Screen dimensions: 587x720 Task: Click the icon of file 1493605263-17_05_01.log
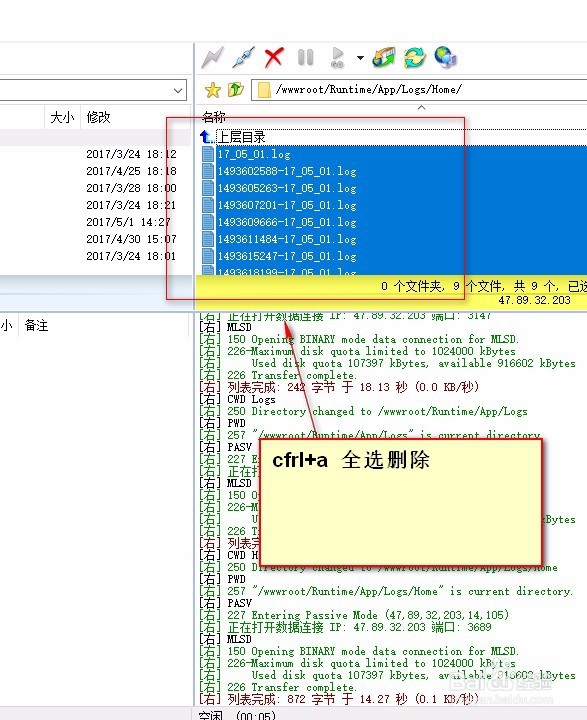click(x=208, y=188)
